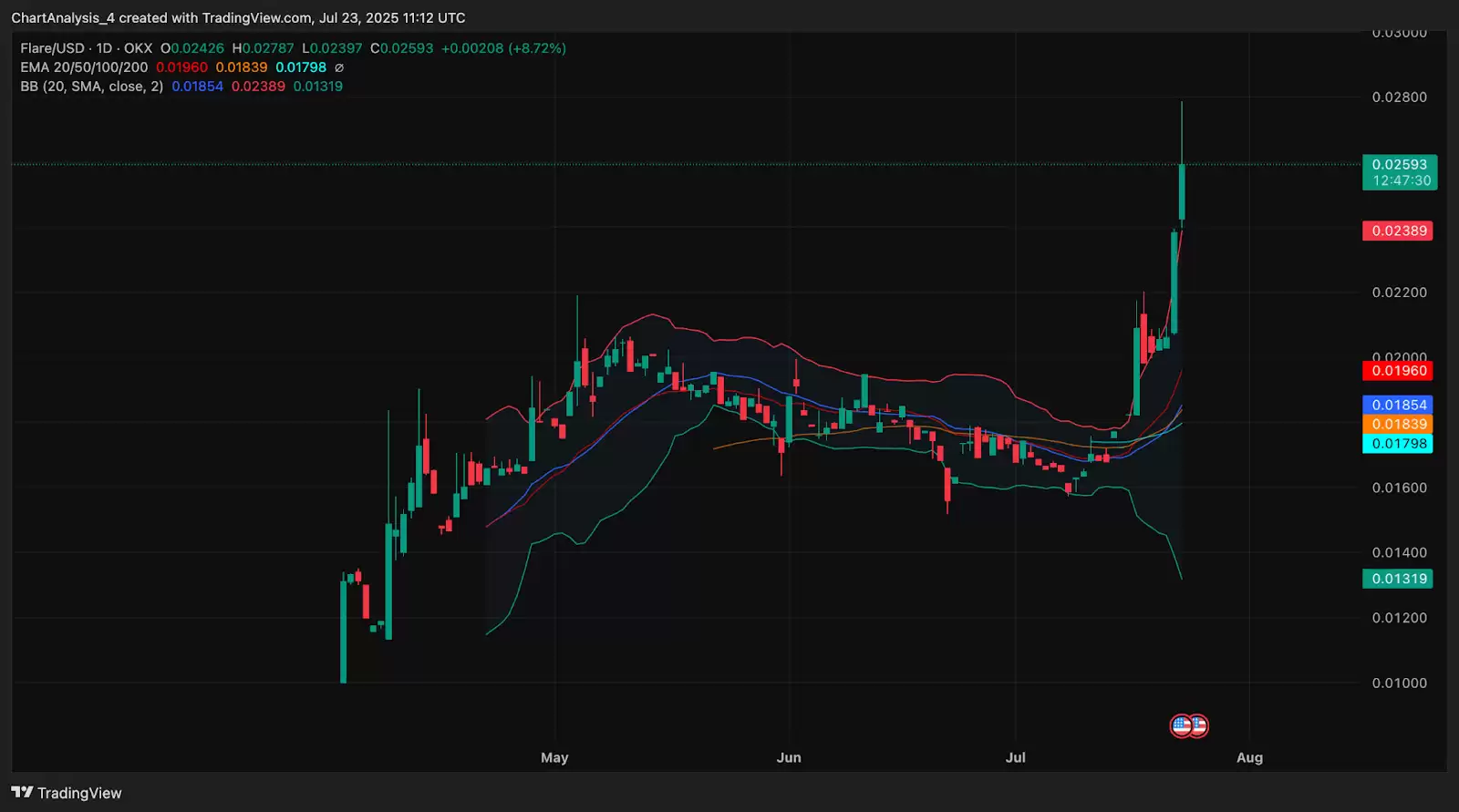Click the Jun label on time axis
1459x812 pixels.
tap(789, 757)
